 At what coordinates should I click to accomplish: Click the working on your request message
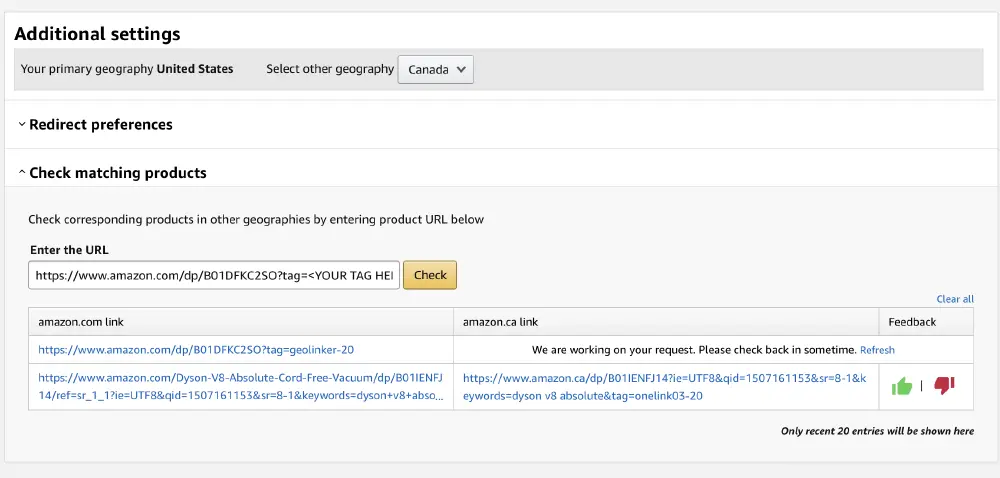pos(694,350)
